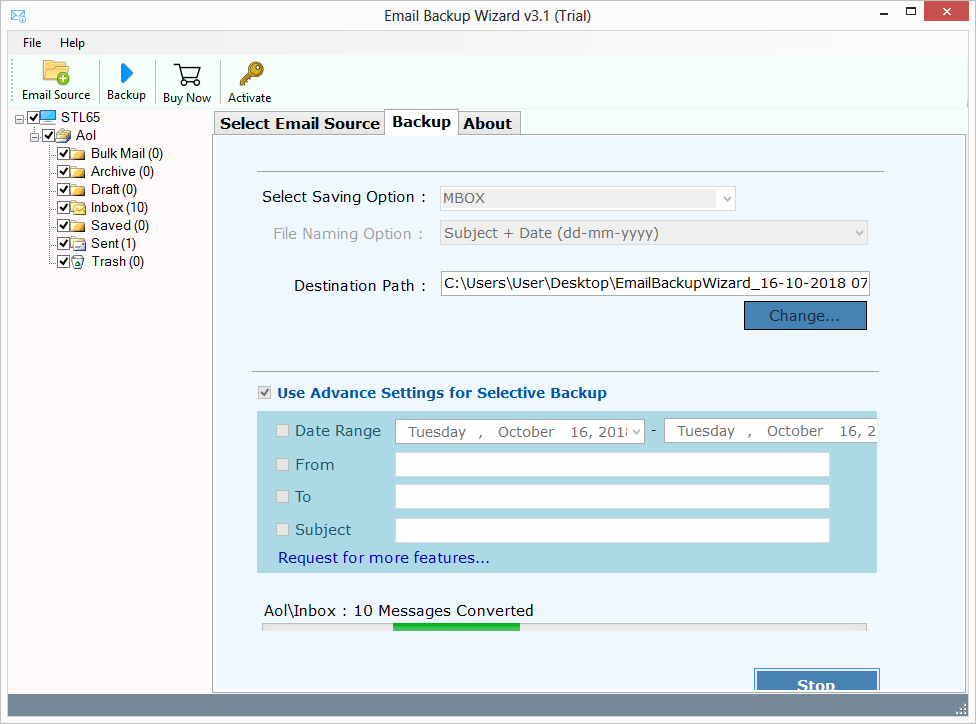This screenshot has height=724, width=976.
Task: Switch to the About tab
Action: pyautogui.click(x=487, y=123)
